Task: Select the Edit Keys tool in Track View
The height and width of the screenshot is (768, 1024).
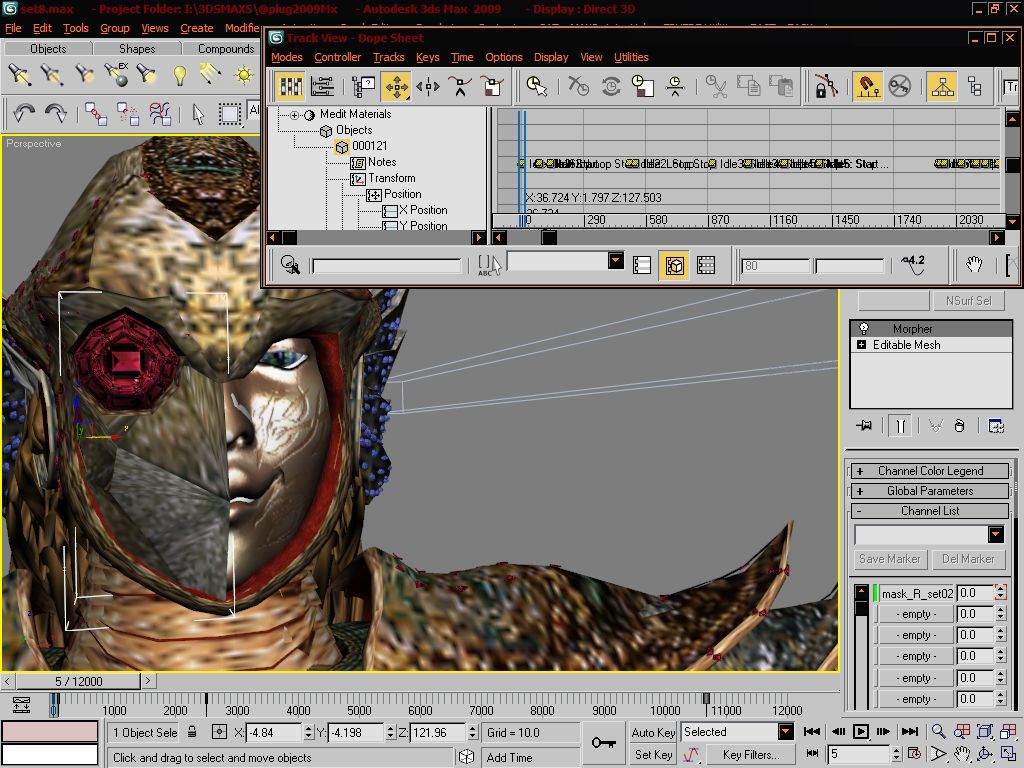Action: click(x=290, y=86)
